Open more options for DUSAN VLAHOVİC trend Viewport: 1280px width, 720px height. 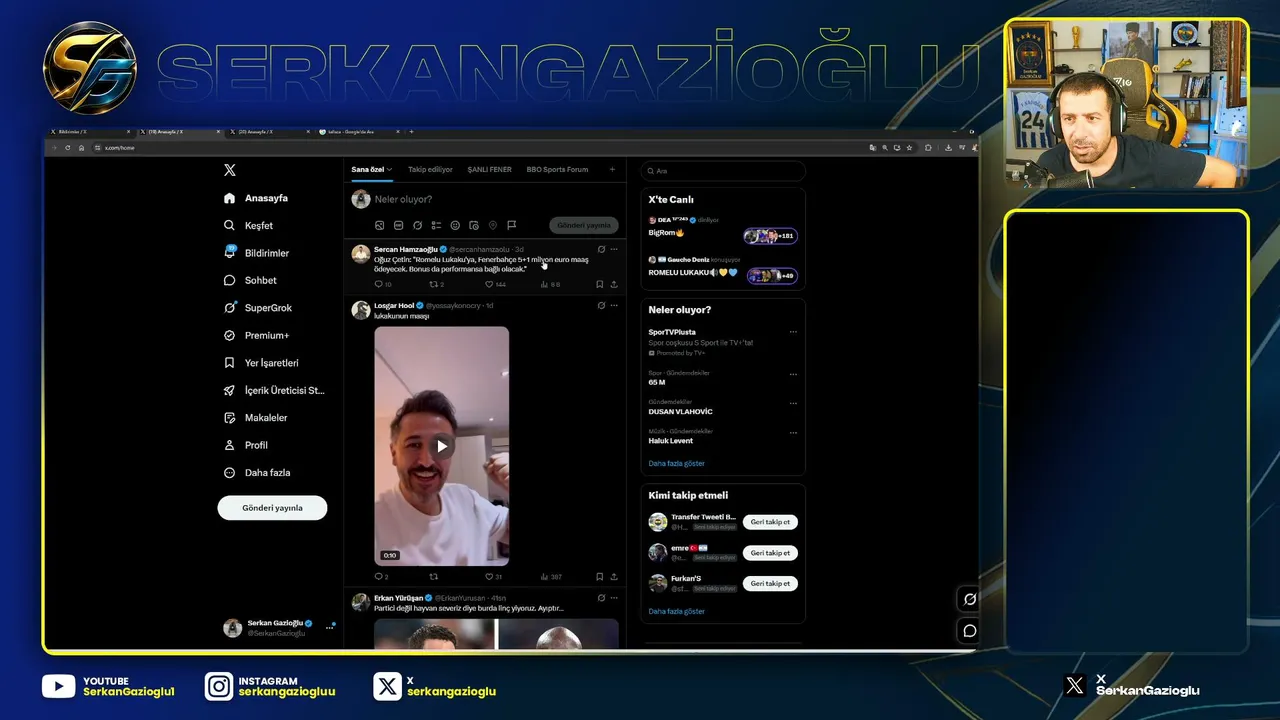793,403
